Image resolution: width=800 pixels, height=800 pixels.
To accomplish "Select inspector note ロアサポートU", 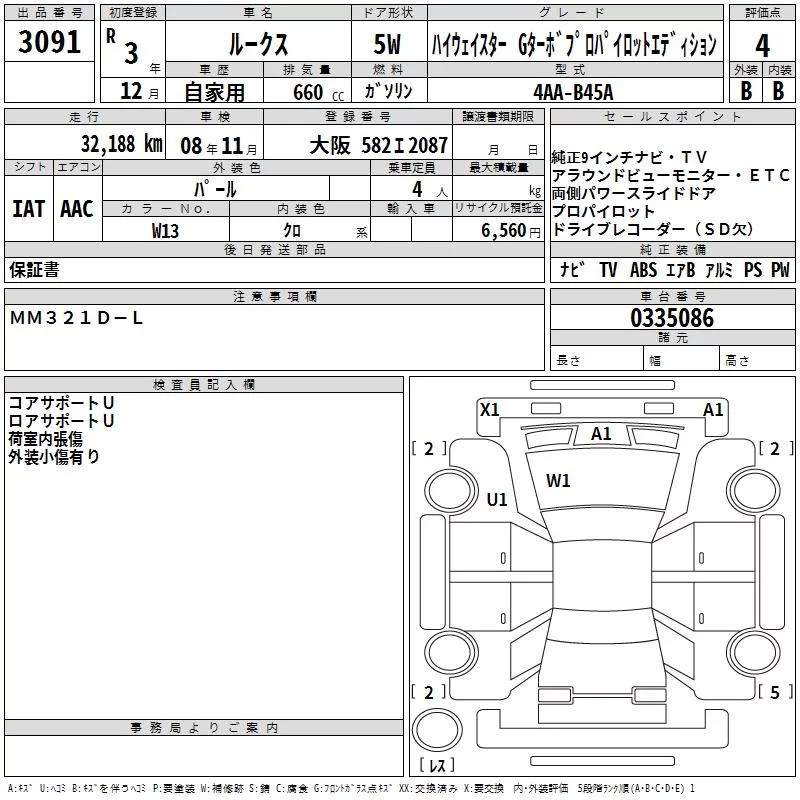I will pyautogui.click(x=61, y=421).
